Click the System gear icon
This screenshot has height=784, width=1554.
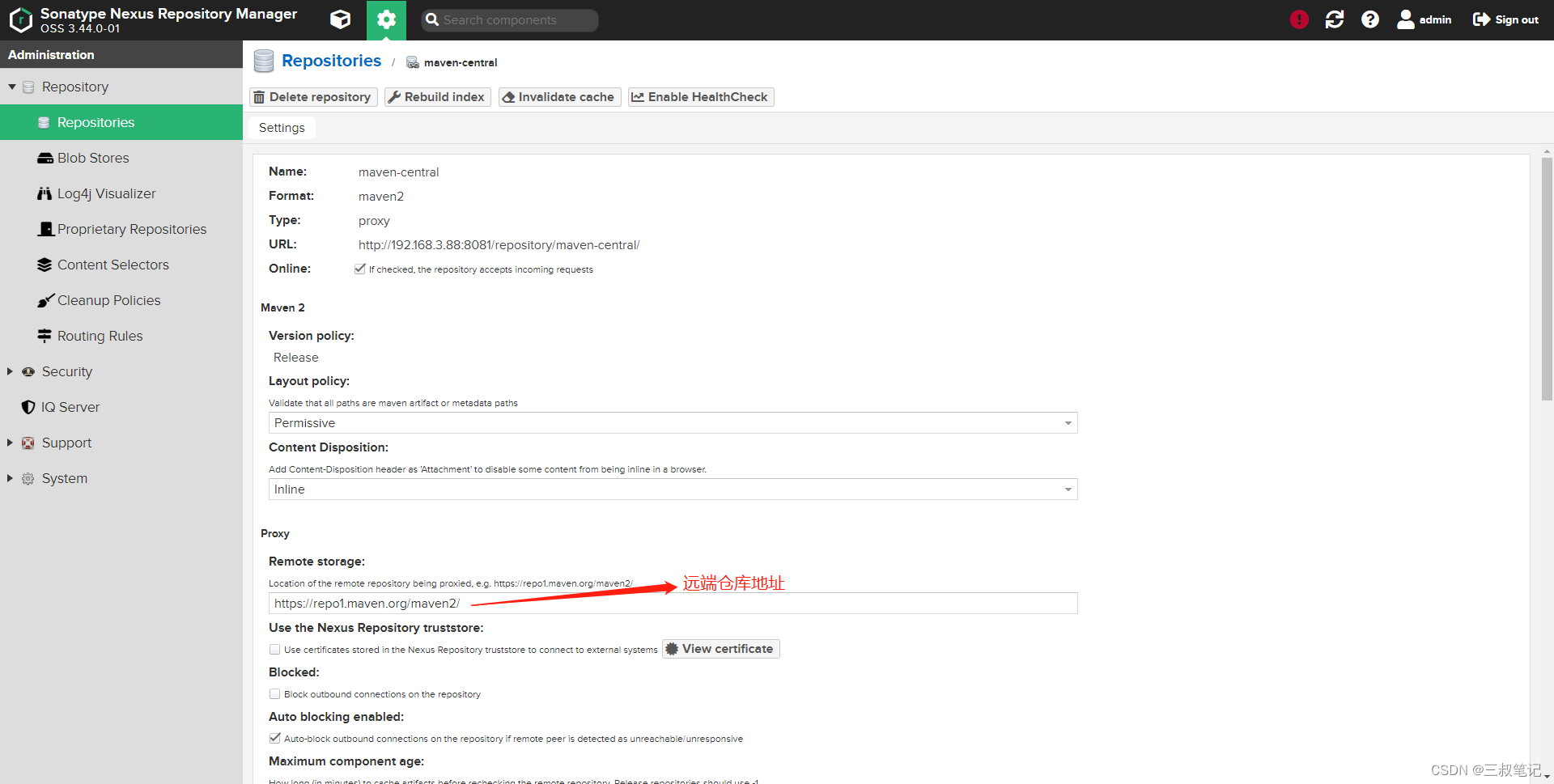[28, 478]
